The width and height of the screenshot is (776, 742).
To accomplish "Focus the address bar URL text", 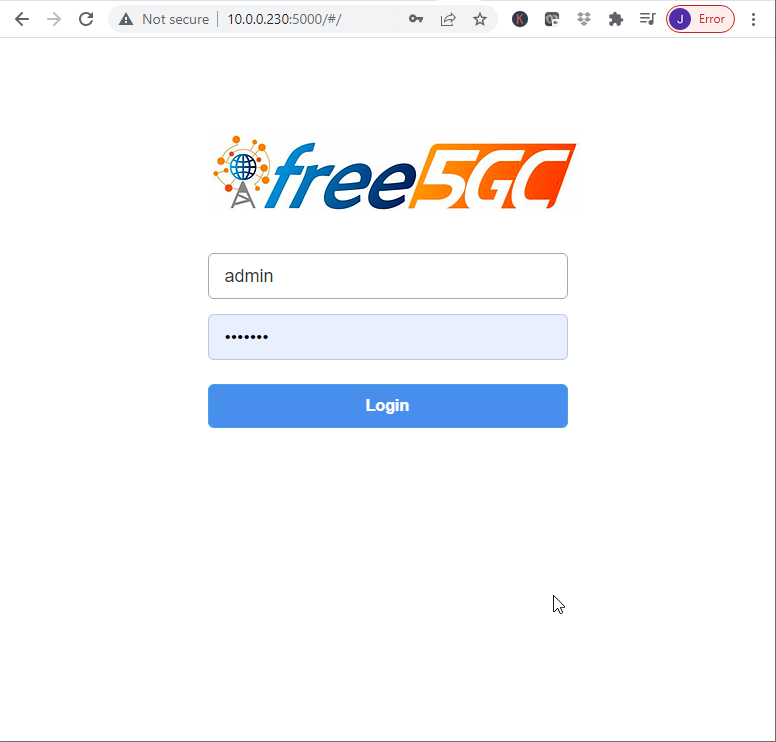I will tap(284, 19).
